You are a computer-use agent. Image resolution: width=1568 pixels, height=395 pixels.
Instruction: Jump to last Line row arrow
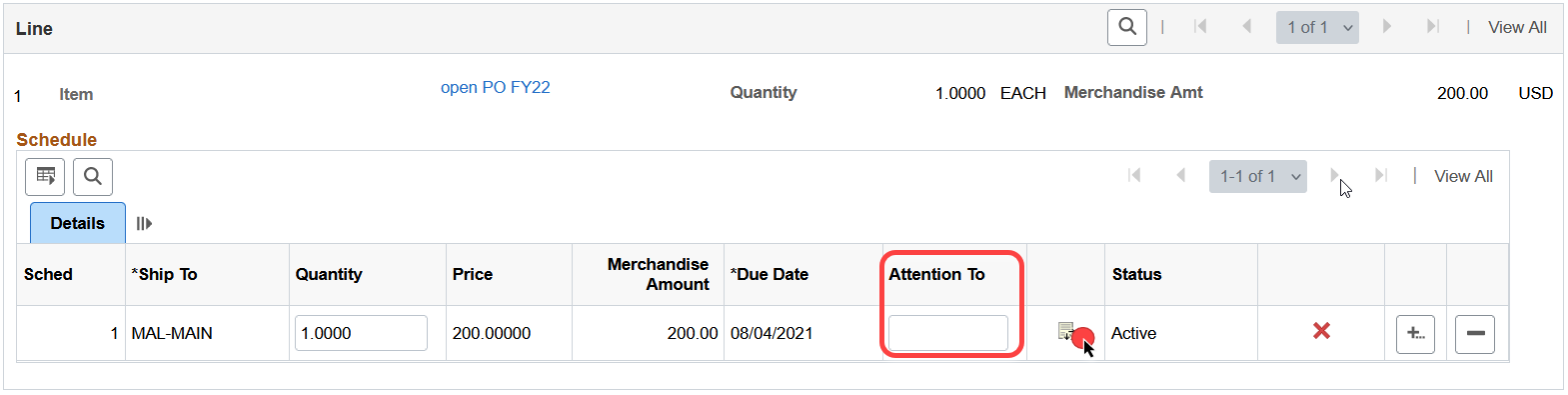tap(1433, 27)
